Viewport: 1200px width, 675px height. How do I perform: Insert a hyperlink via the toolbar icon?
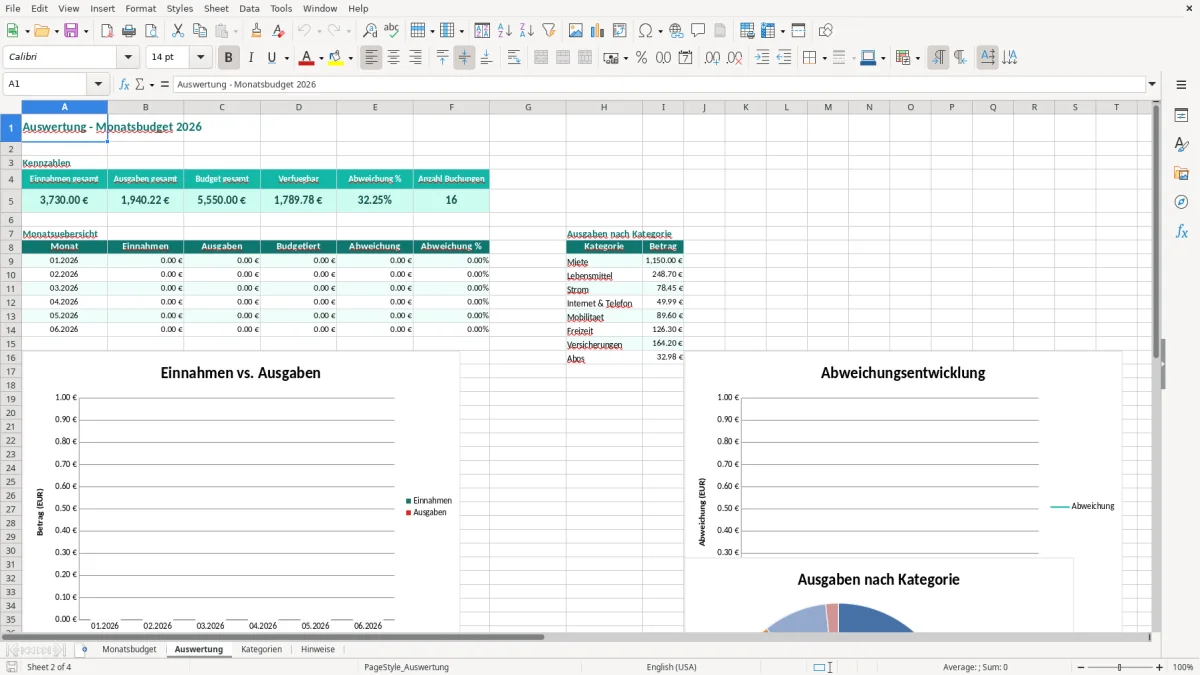[x=676, y=31]
